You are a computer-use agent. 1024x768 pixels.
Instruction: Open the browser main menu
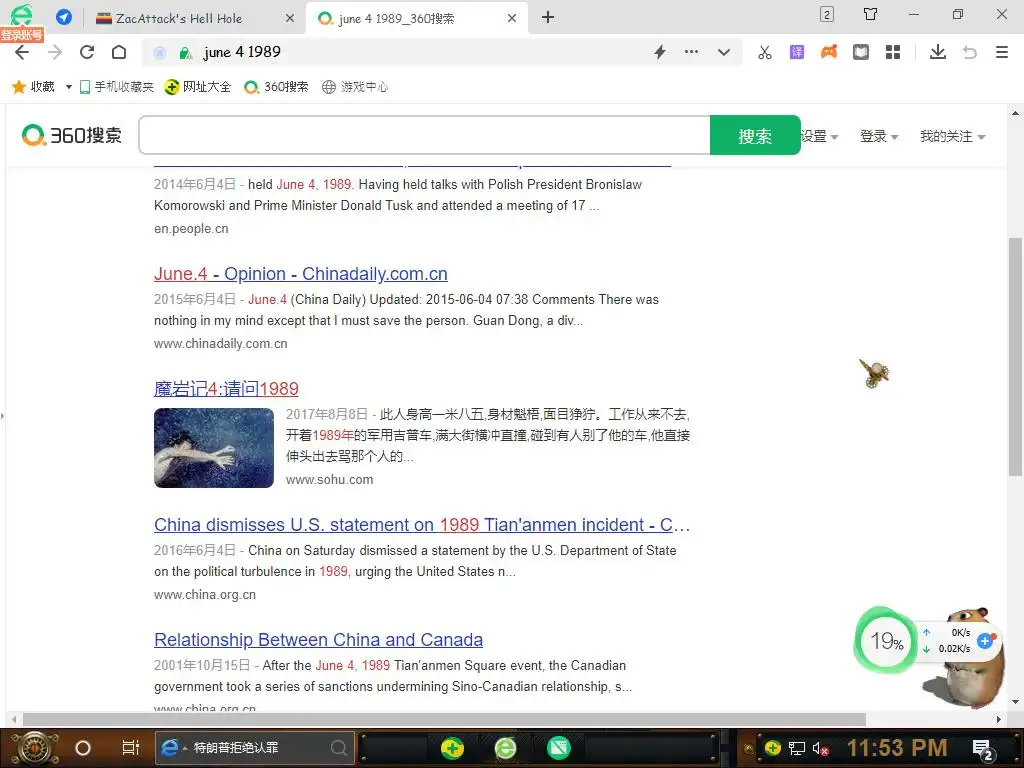click(x=1002, y=52)
